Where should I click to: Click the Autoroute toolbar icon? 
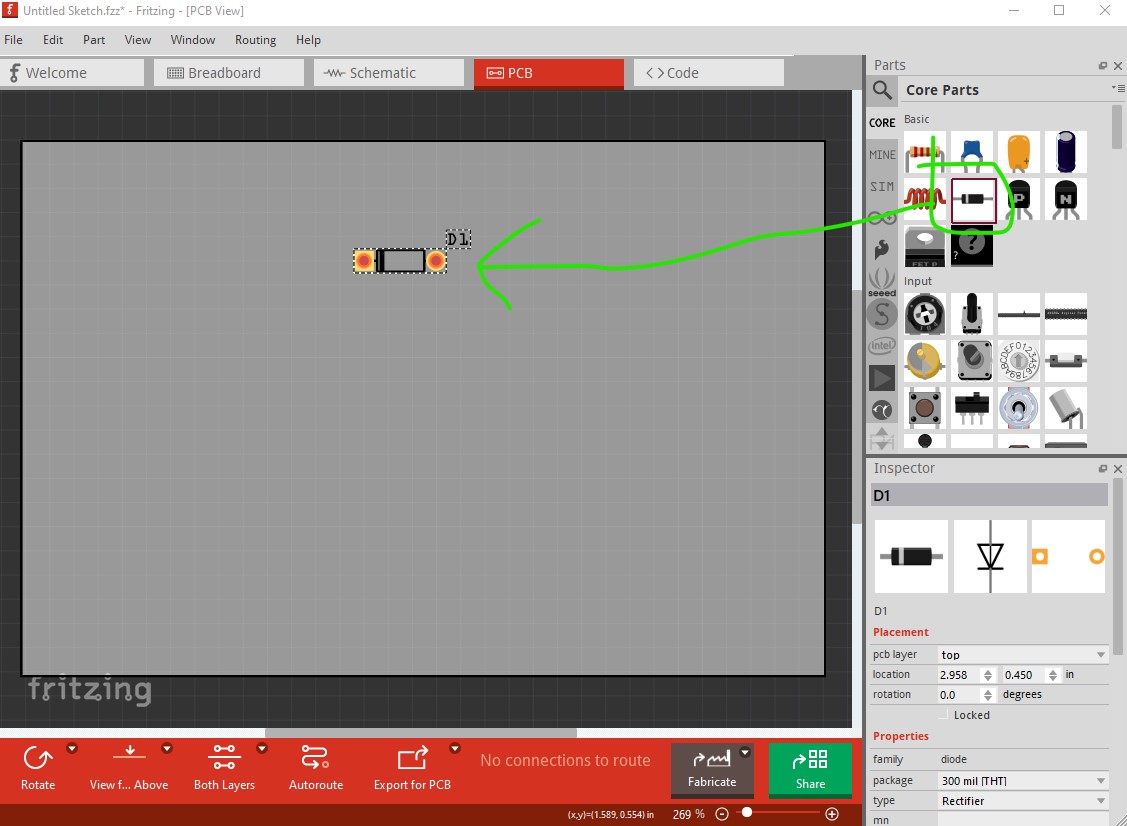tap(315, 767)
